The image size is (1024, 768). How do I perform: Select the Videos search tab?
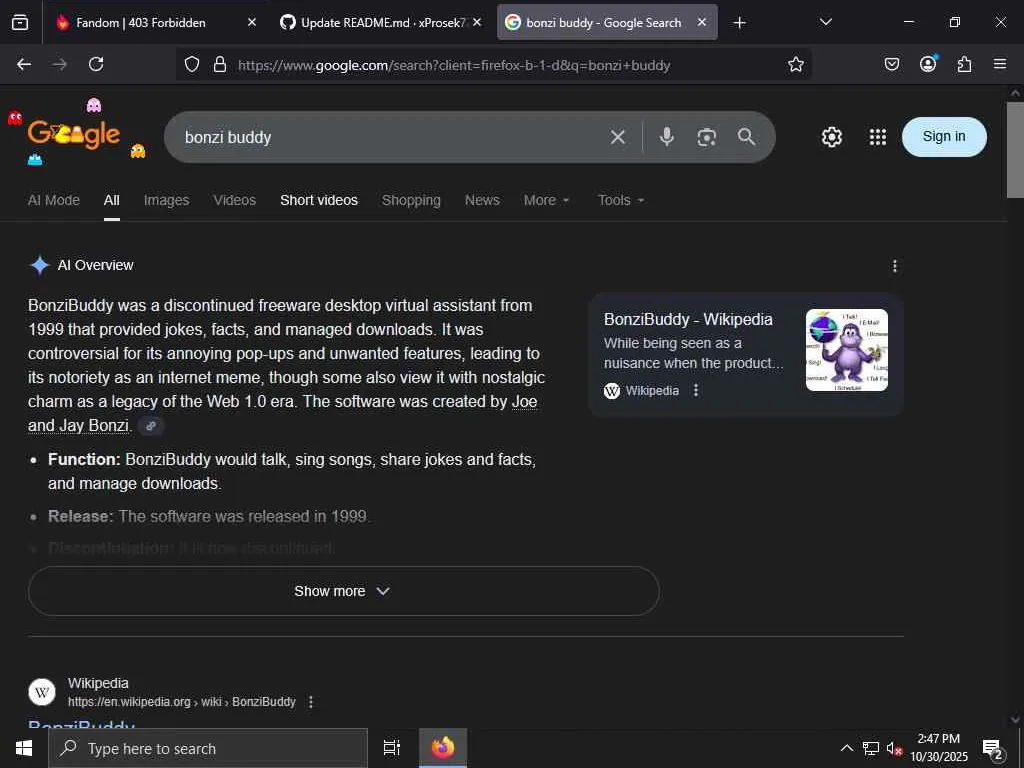234,200
